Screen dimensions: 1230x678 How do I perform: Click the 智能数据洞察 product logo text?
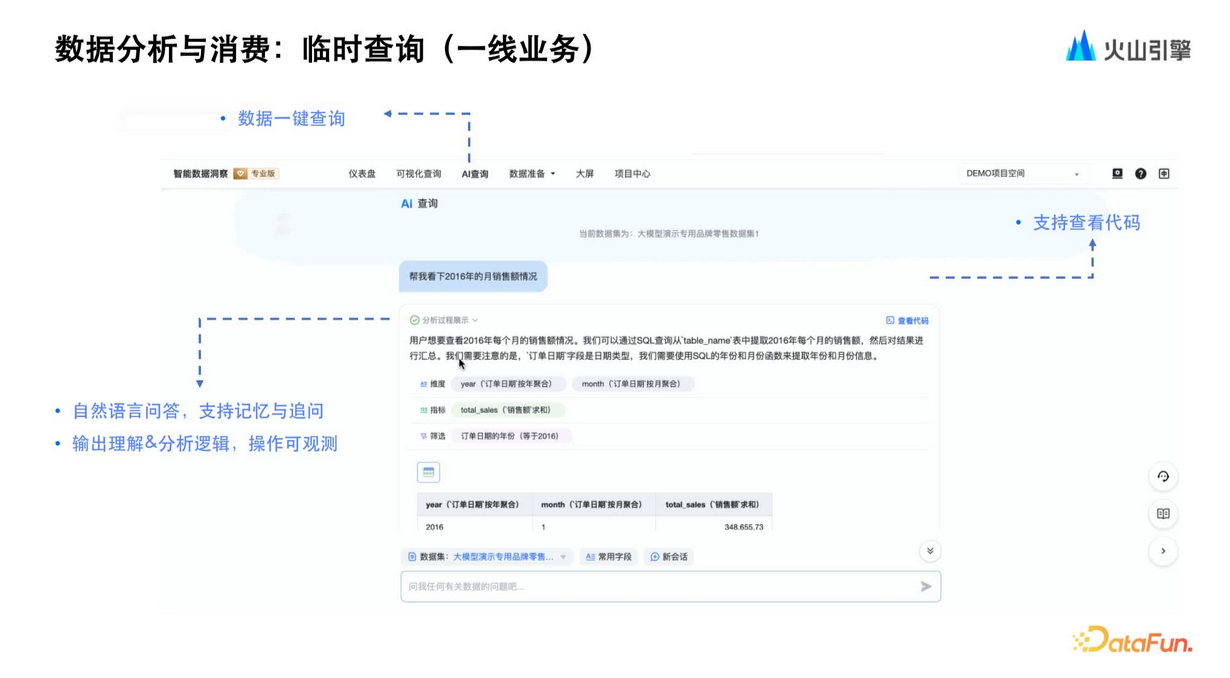coord(200,174)
